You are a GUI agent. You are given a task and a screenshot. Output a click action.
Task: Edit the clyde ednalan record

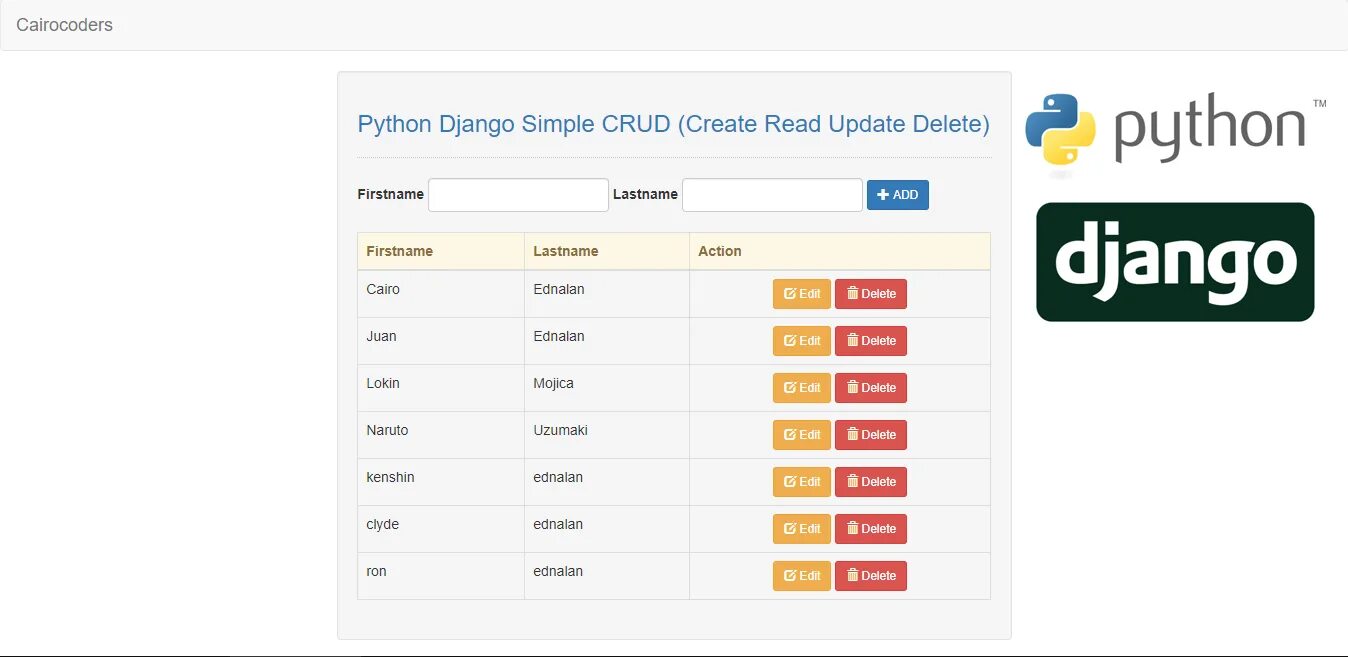(x=801, y=529)
